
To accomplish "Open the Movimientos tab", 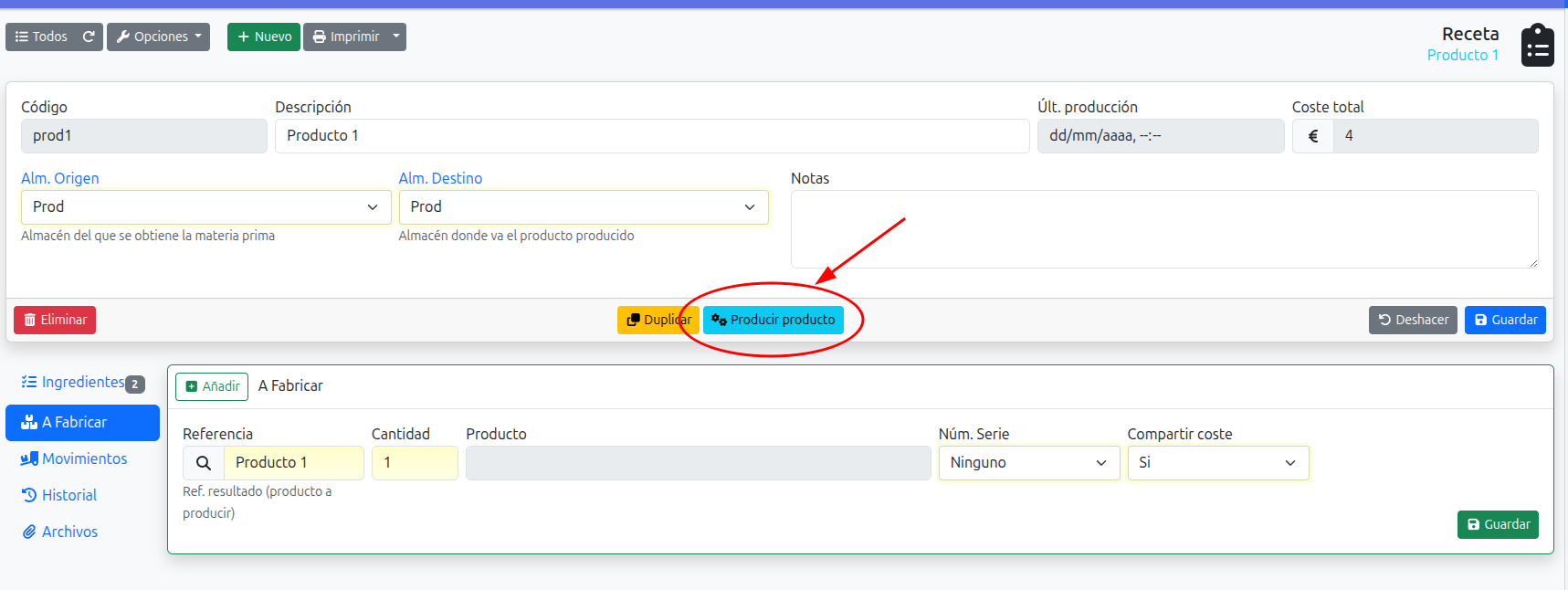I will coord(82,458).
